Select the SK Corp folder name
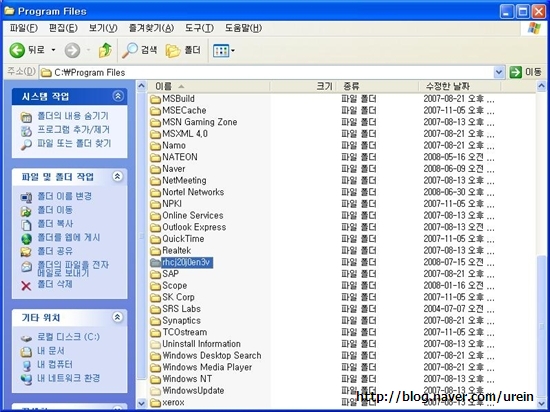Viewport: 550px width, 412px height. coord(178,297)
